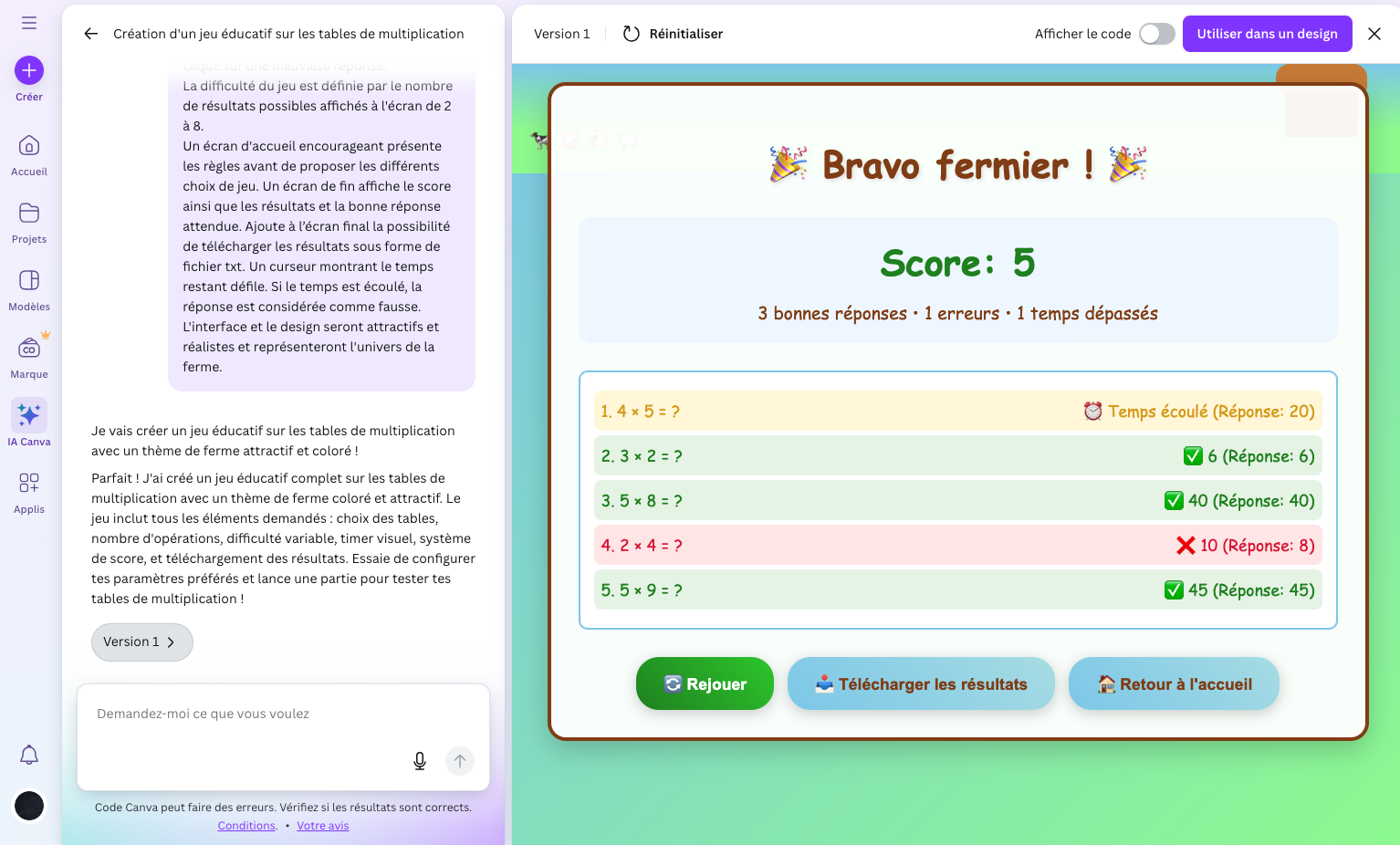The height and width of the screenshot is (845, 1400).
Task: Open Modèles in the sidebar
Action: (29, 281)
